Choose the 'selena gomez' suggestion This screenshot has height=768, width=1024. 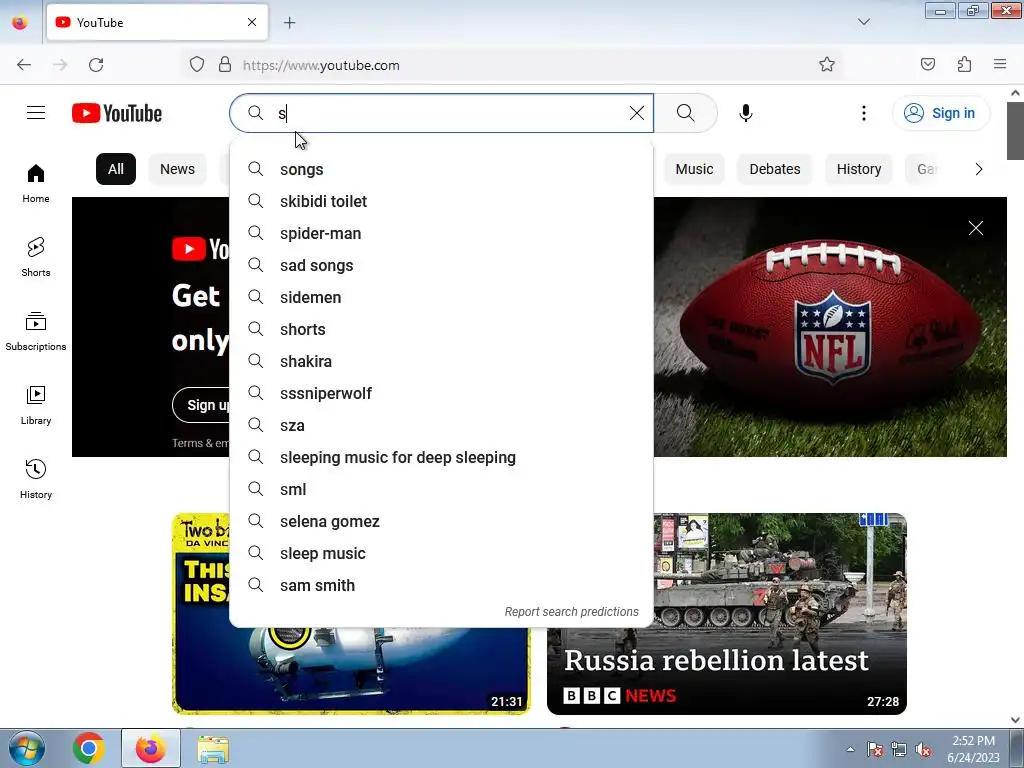[441, 521]
